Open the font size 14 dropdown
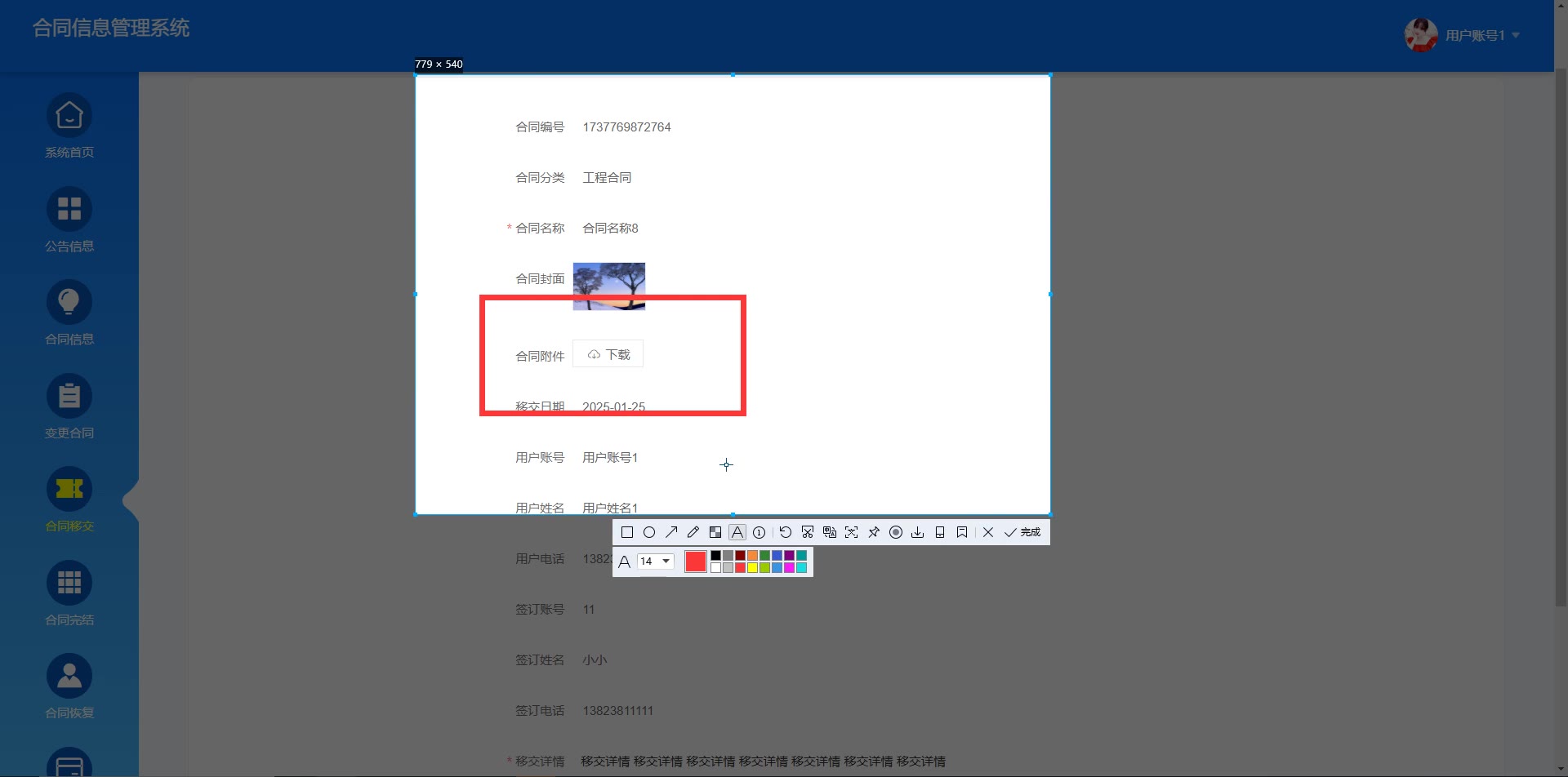 (x=656, y=562)
